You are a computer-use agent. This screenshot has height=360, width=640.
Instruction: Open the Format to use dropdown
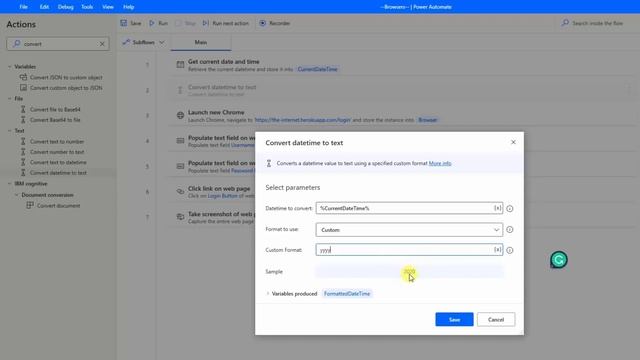click(409, 230)
